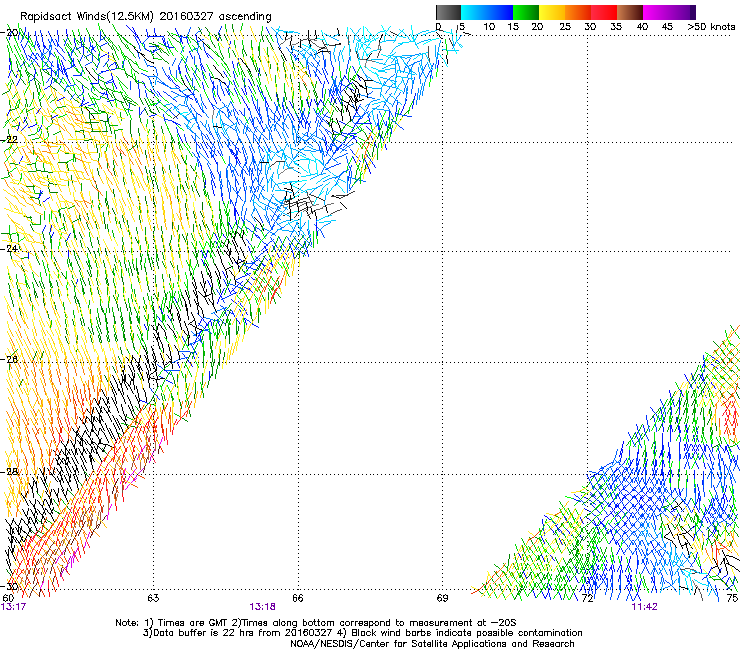Click the '69' longitude axis label
The width and height of the screenshot is (740, 650).
(x=442, y=598)
